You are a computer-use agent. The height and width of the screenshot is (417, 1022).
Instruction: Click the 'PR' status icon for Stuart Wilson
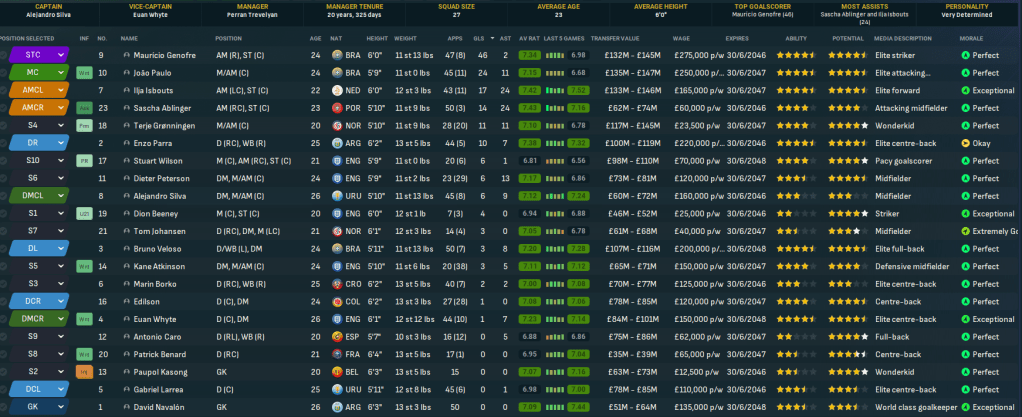84,160
